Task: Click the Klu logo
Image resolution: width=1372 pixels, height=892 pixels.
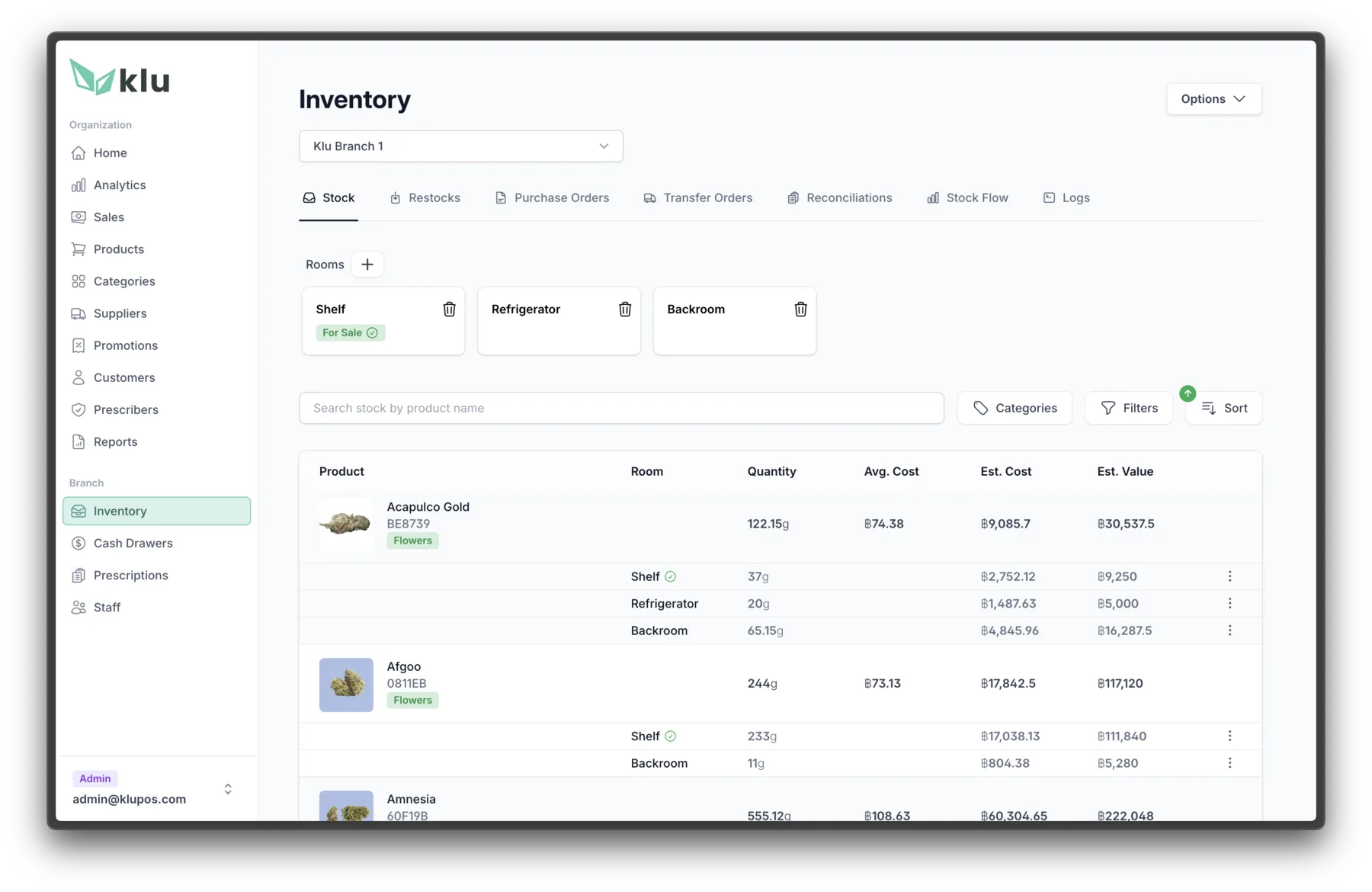Action: (120, 77)
